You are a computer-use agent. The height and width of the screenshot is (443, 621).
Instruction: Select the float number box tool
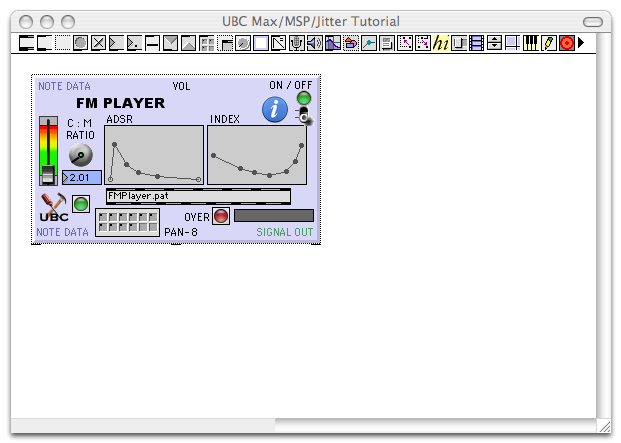pyautogui.click(x=135, y=43)
